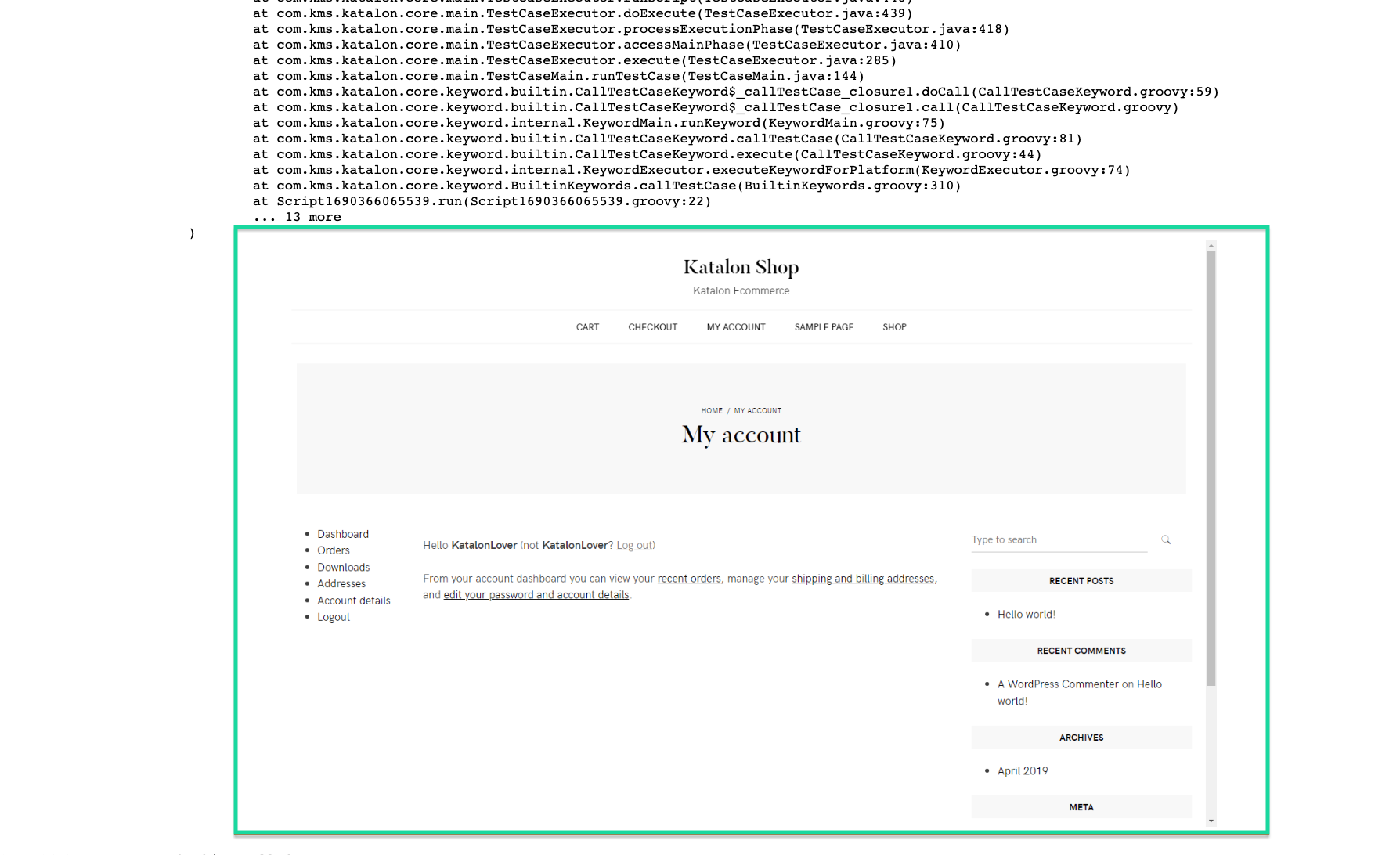1400x855 pixels.
Task: Open the Downloads account section
Action: coord(343,567)
